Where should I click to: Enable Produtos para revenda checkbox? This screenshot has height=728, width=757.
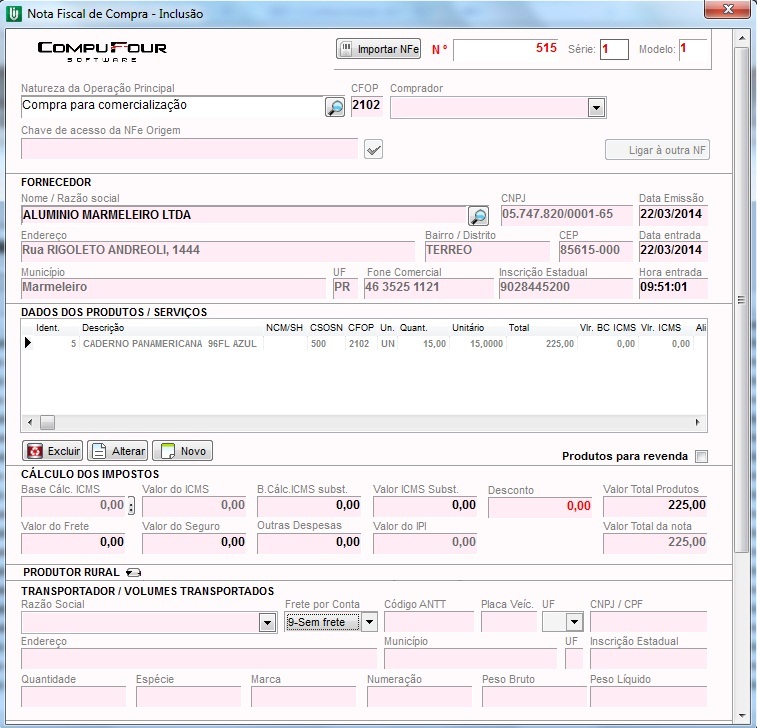click(701, 457)
